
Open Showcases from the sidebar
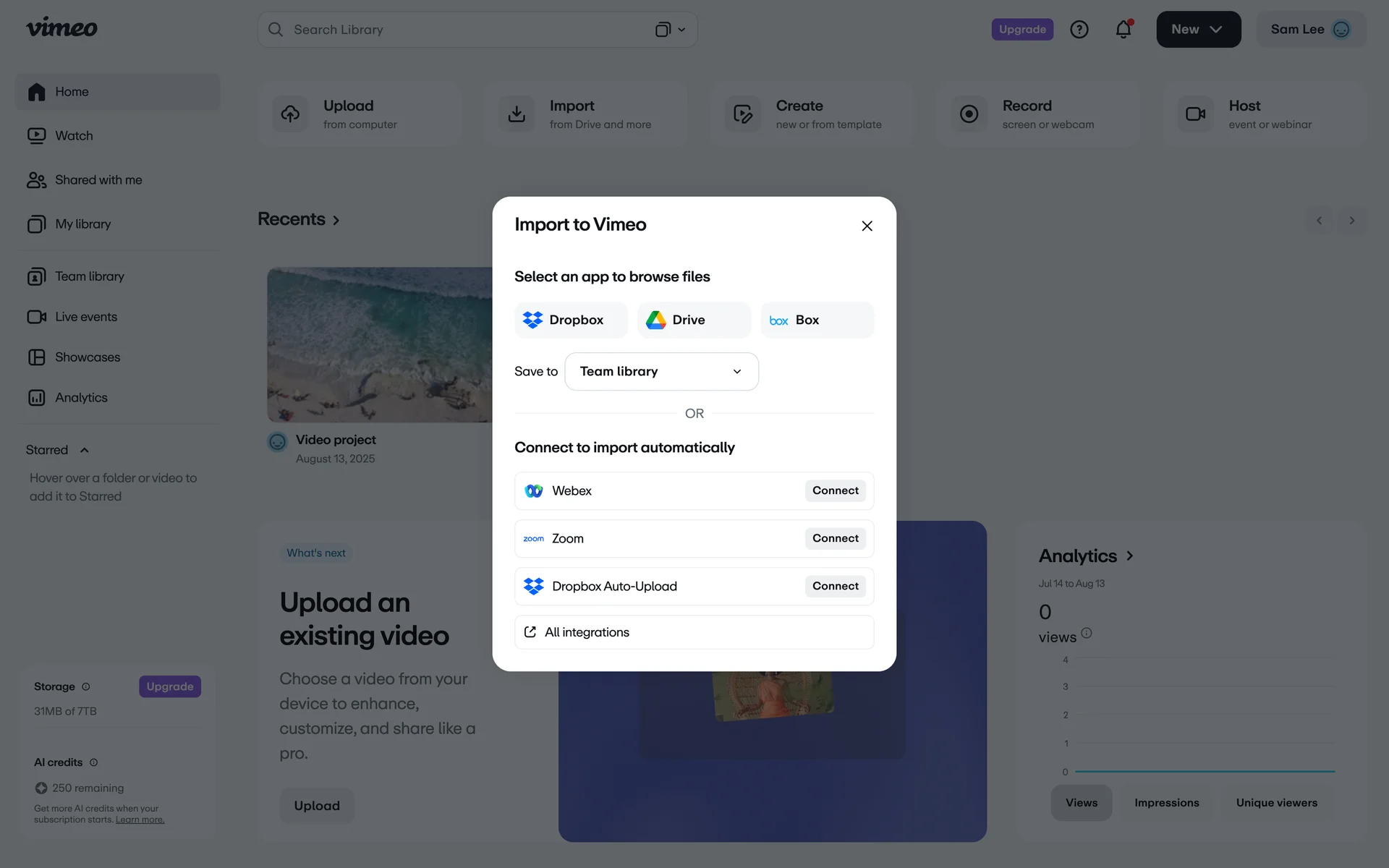pos(87,357)
